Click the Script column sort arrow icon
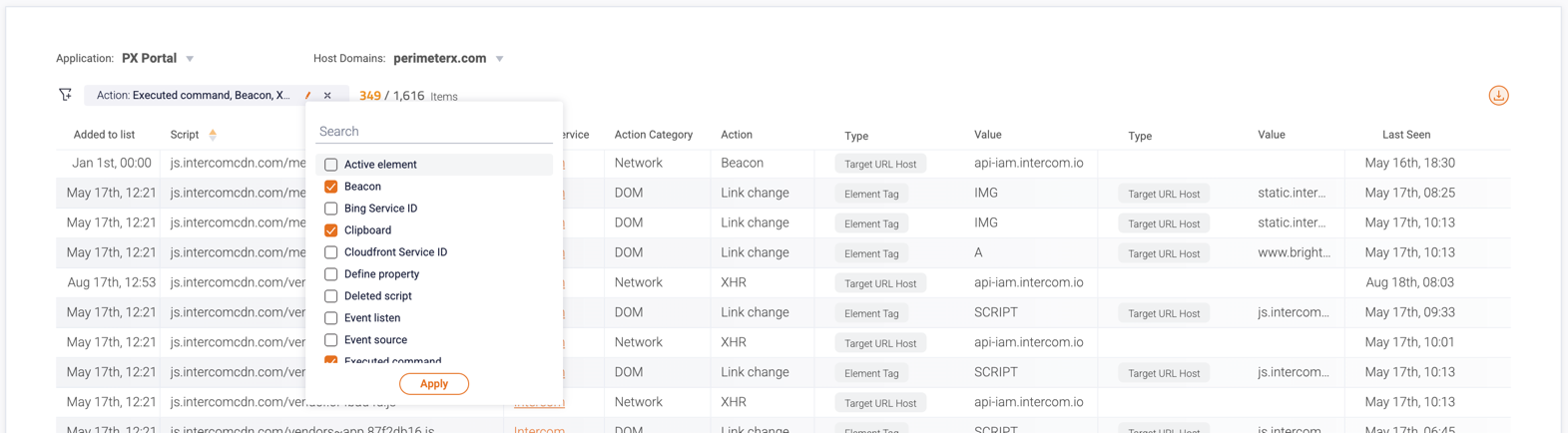Viewport: 1568px width, 433px height. click(213, 135)
